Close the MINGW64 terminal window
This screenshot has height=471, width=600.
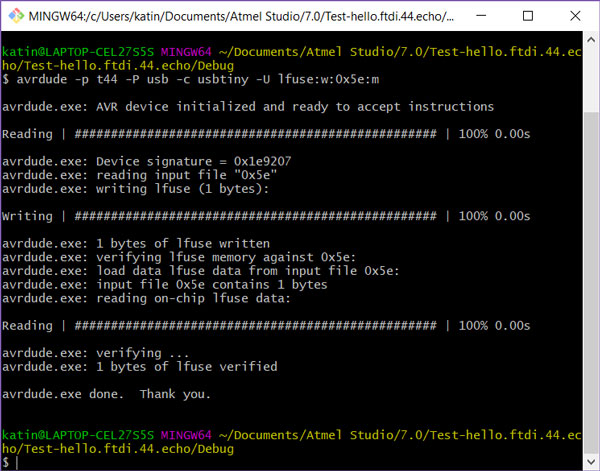575,16
